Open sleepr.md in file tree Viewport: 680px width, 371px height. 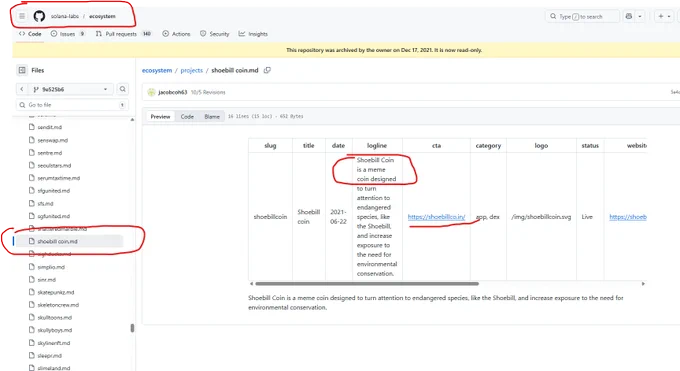pyautogui.click(x=49, y=356)
